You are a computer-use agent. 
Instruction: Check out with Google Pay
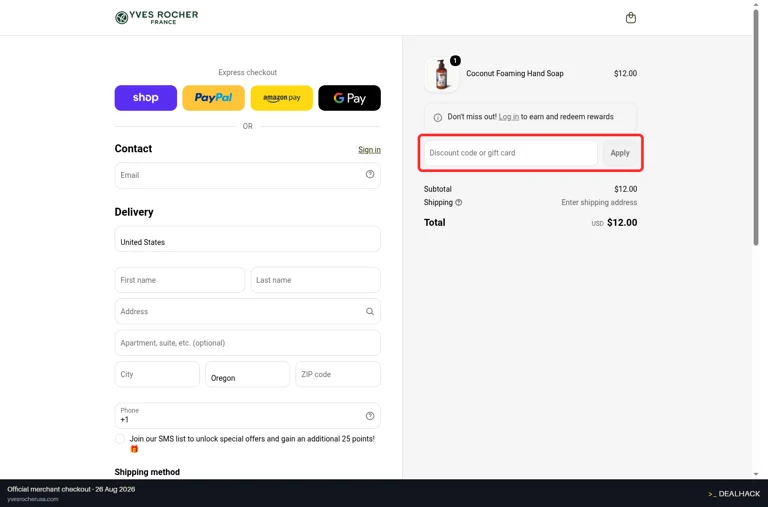click(x=349, y=98)
